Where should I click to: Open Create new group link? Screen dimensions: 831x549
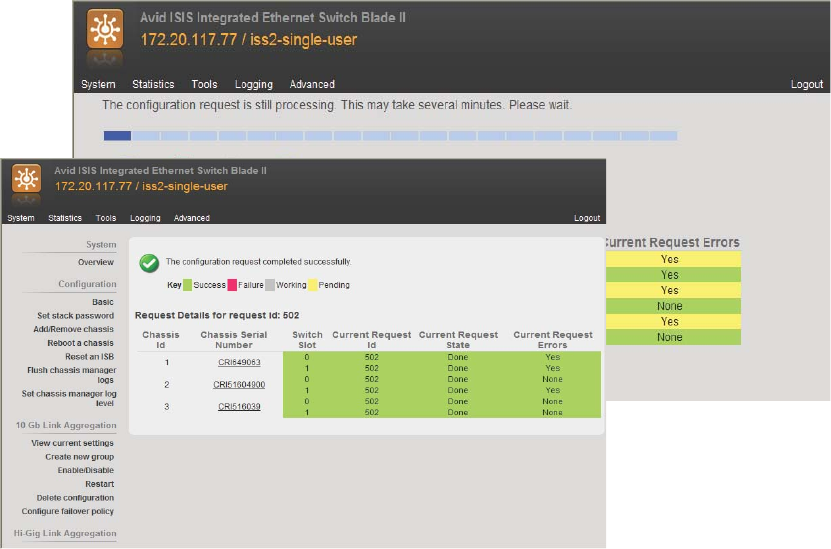click(79, 457)
